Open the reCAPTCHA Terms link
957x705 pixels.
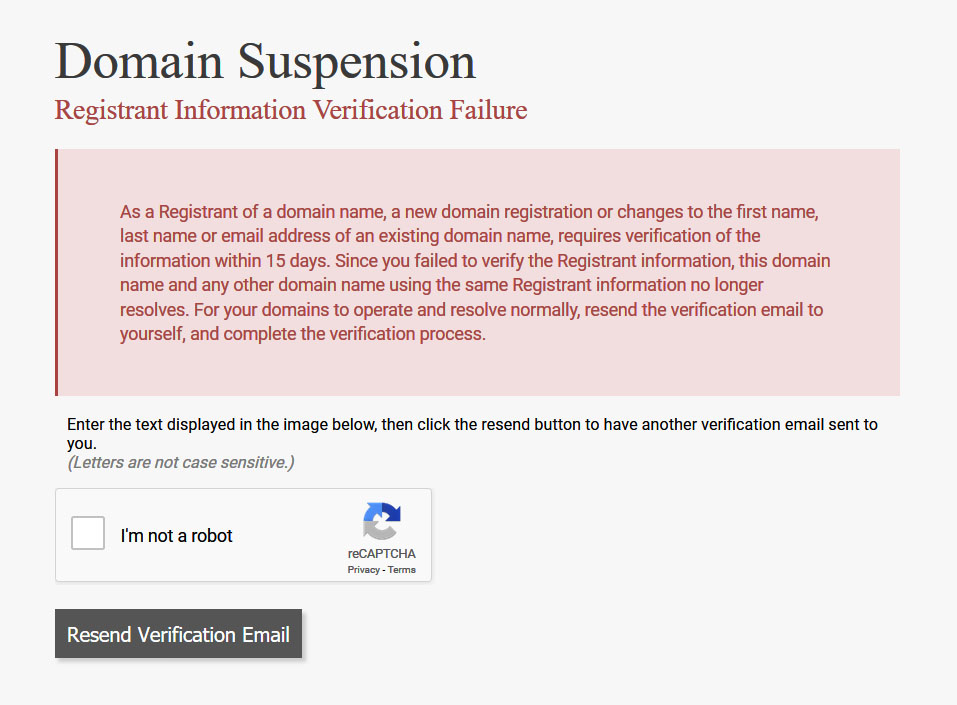pyautogui.click(x=402, y=570)
